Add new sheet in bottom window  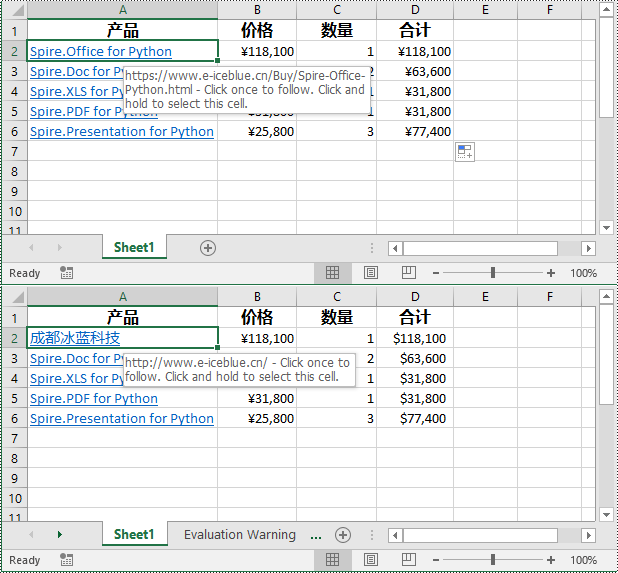tap(343, 535)
